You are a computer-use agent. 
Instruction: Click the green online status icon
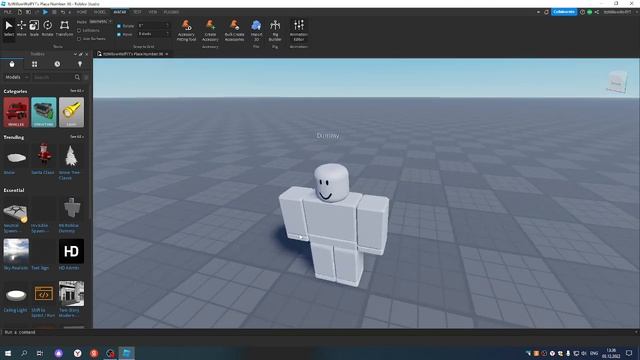(589, 12)
